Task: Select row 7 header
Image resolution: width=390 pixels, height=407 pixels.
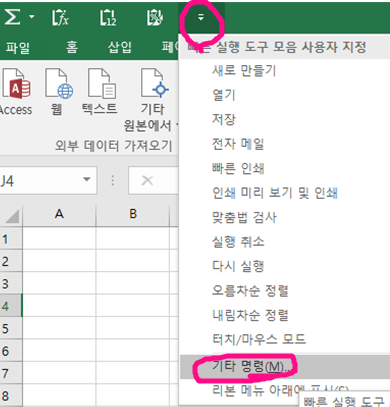Action: [x=11, y=373]
